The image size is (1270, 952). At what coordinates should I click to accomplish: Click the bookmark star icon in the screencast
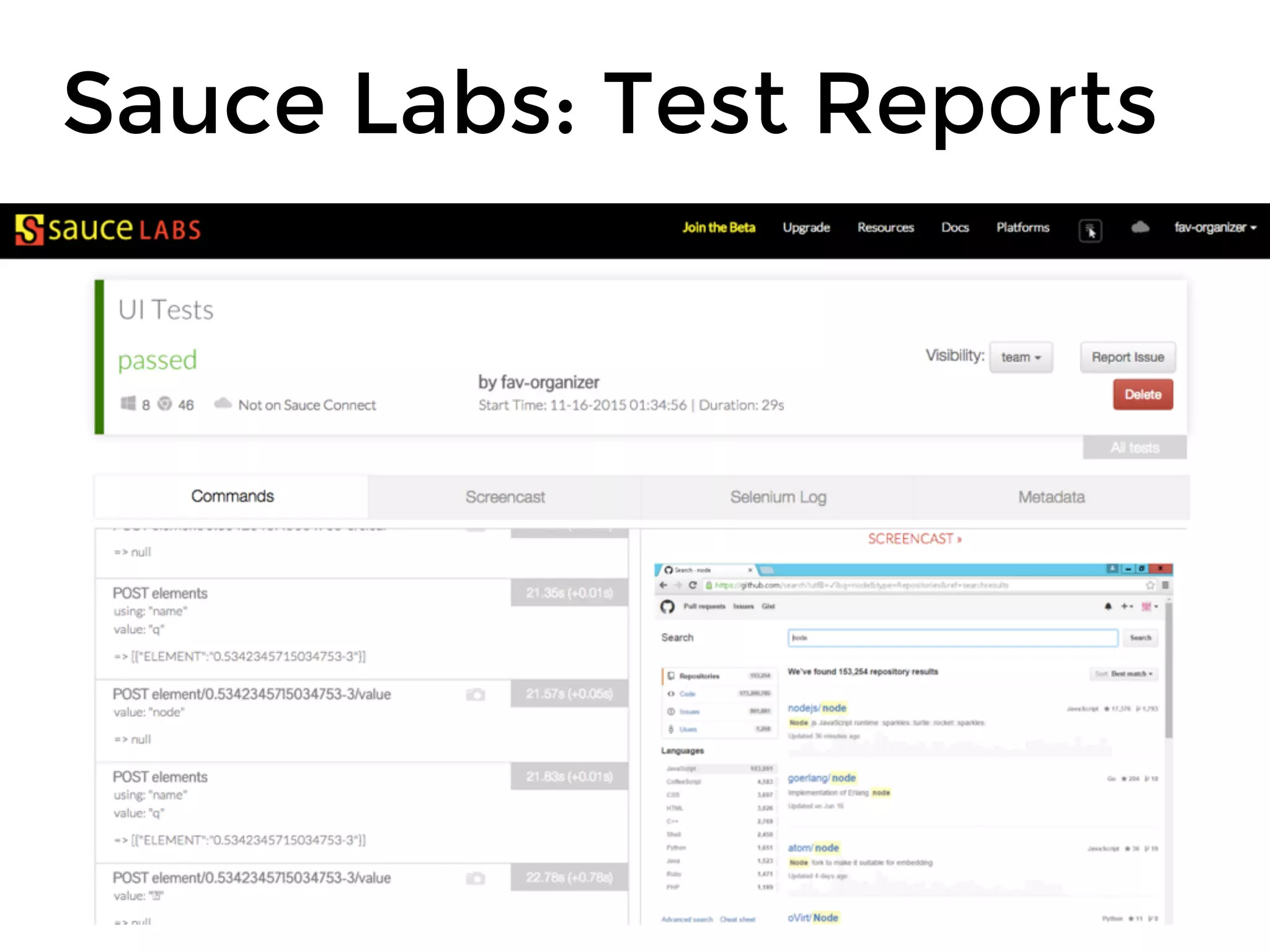[1150, 585]
